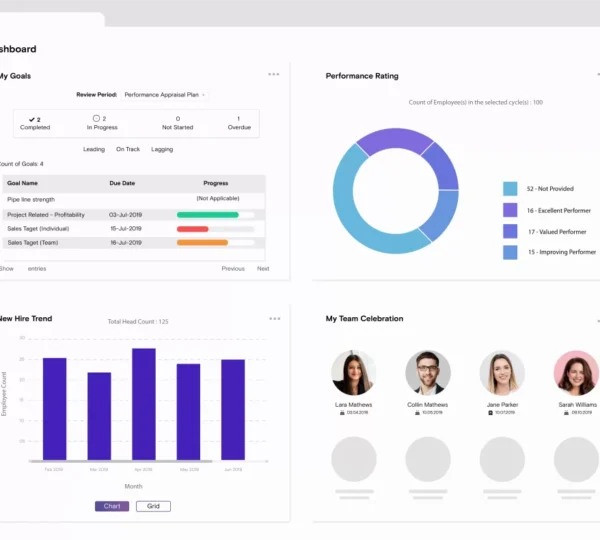The width and height of the screenshot is (600, 540).
Task: Switch to the Grid view
Action: [153, 506]
